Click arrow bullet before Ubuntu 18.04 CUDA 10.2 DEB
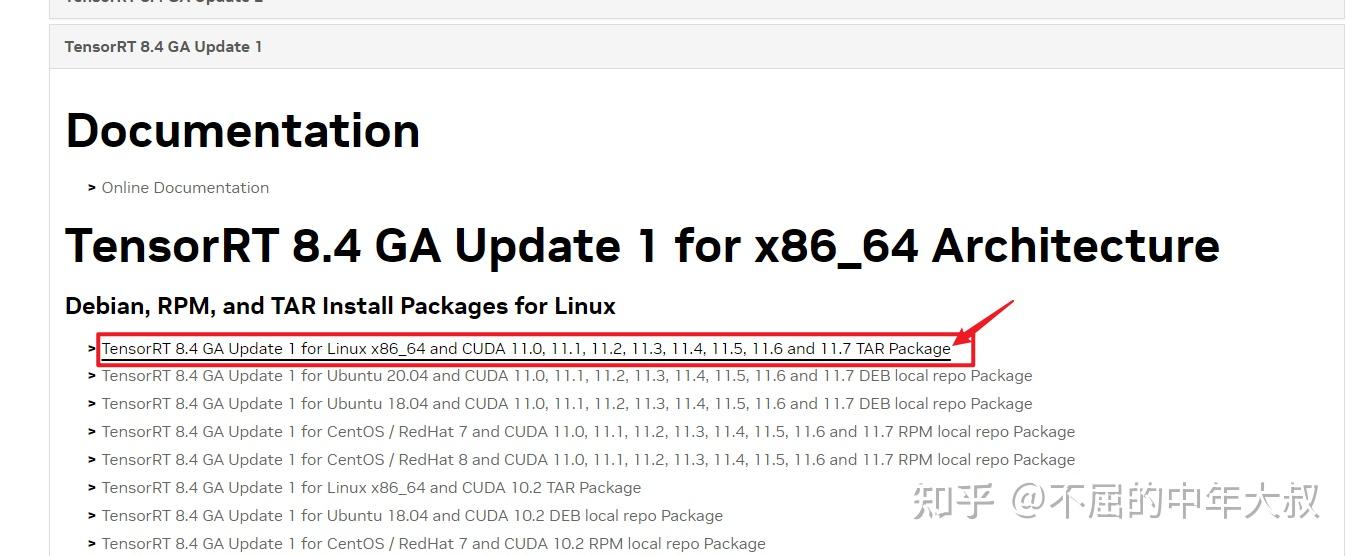 tap(92, 516)
